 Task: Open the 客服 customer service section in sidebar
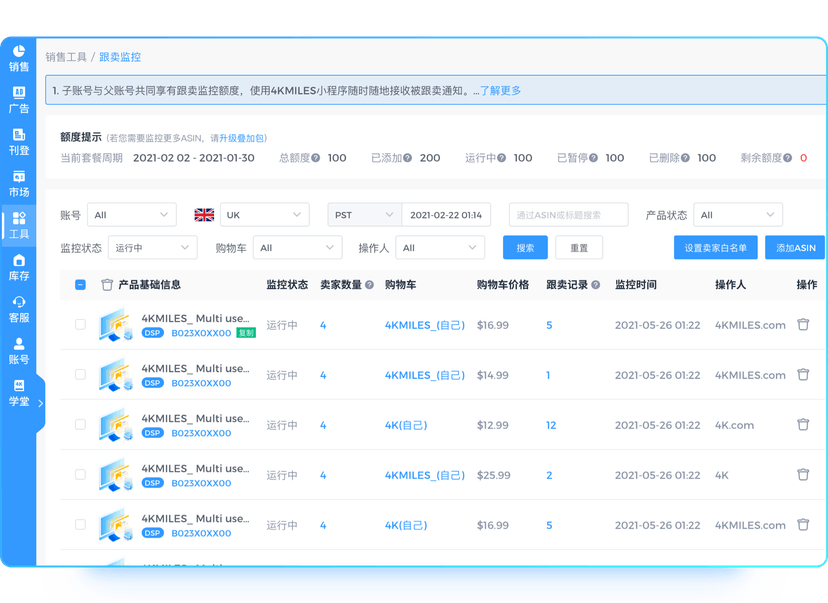(18, 309)
